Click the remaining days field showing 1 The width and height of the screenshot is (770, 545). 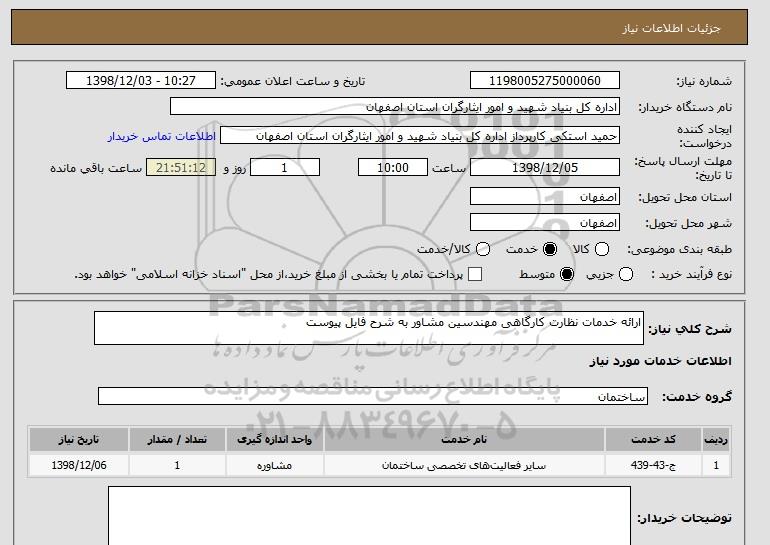(285, 167)
